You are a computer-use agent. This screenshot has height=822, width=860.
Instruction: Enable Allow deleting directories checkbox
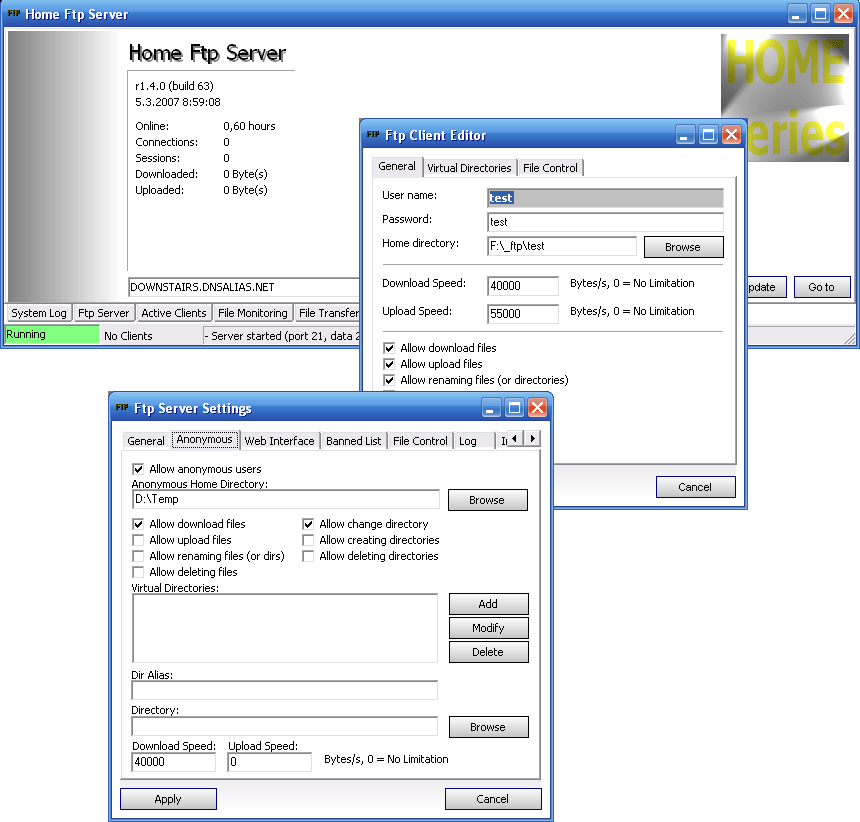tap(308, 555)
